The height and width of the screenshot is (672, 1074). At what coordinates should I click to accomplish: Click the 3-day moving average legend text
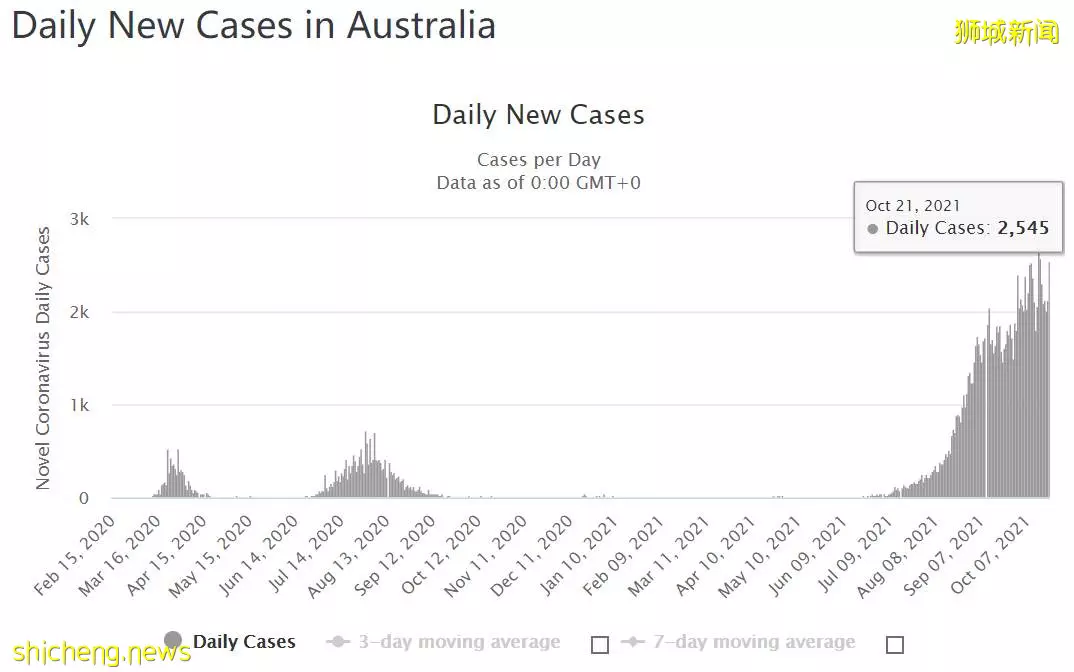(x=460, y=642)
